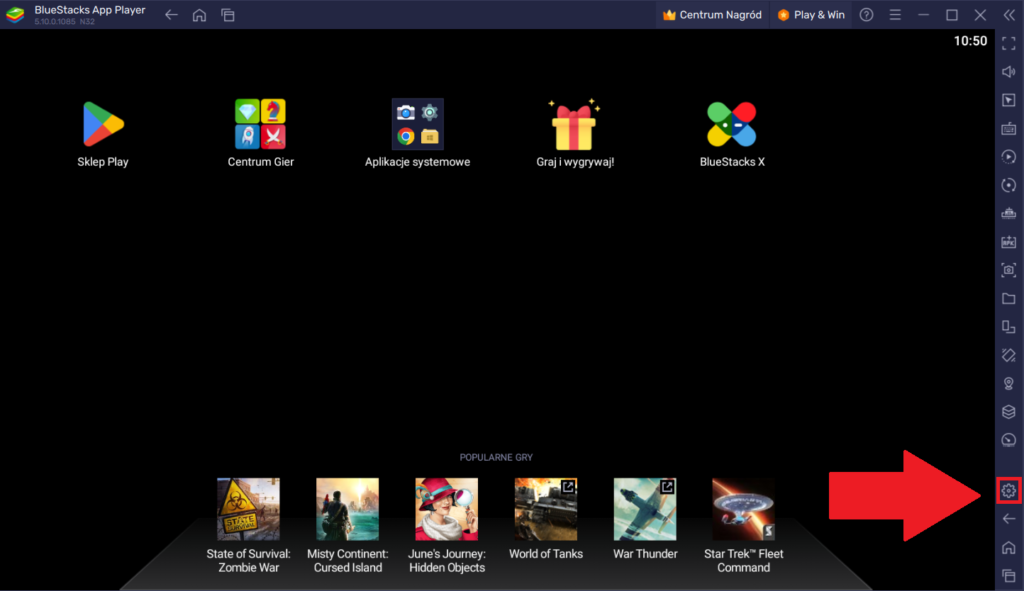1024x591 pixels.
Task: Open the location tool in the sidebar
Action: click(1009, 383)
